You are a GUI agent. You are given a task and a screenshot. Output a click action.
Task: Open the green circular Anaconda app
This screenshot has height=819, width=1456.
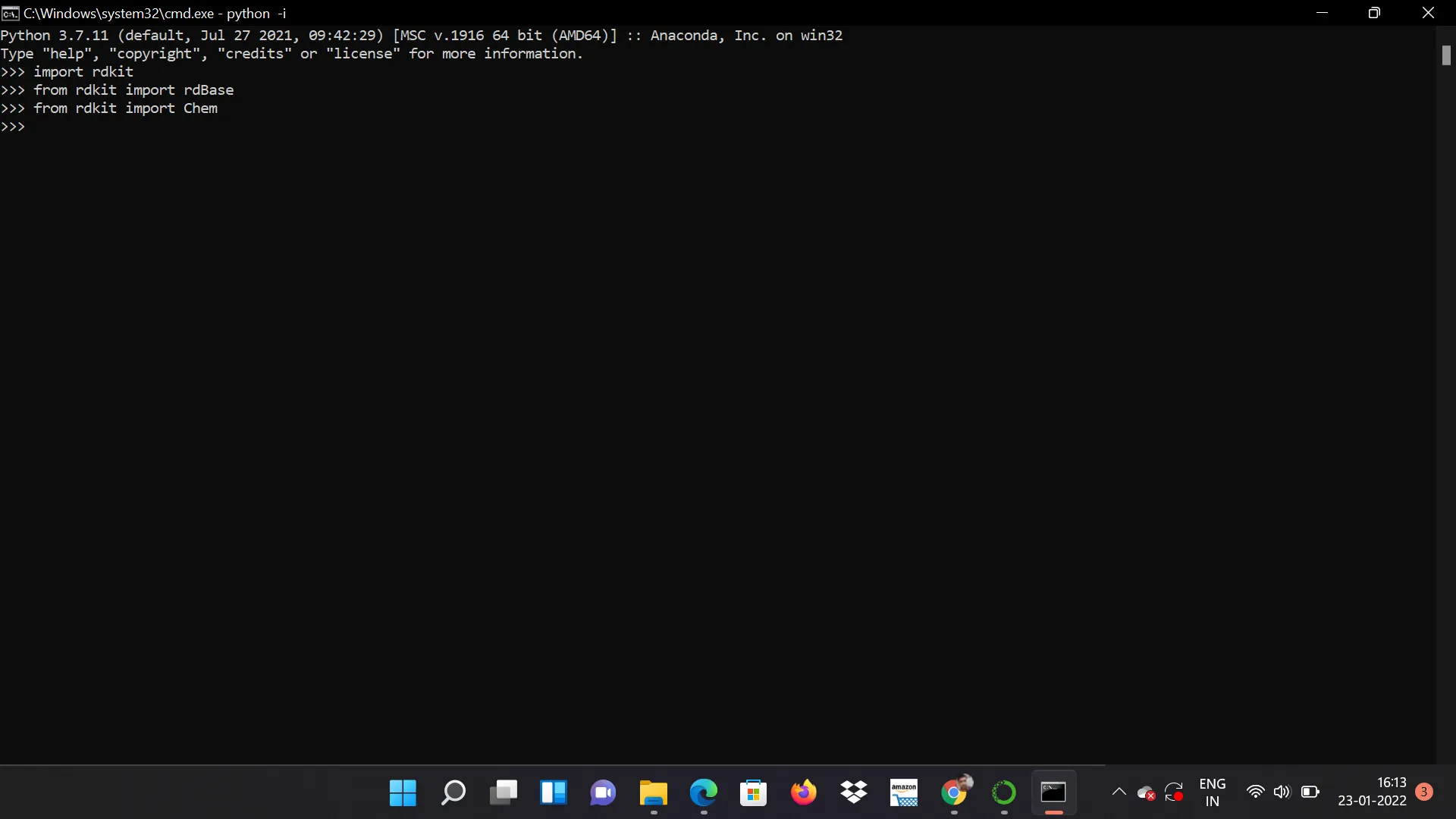point(1004,793)
